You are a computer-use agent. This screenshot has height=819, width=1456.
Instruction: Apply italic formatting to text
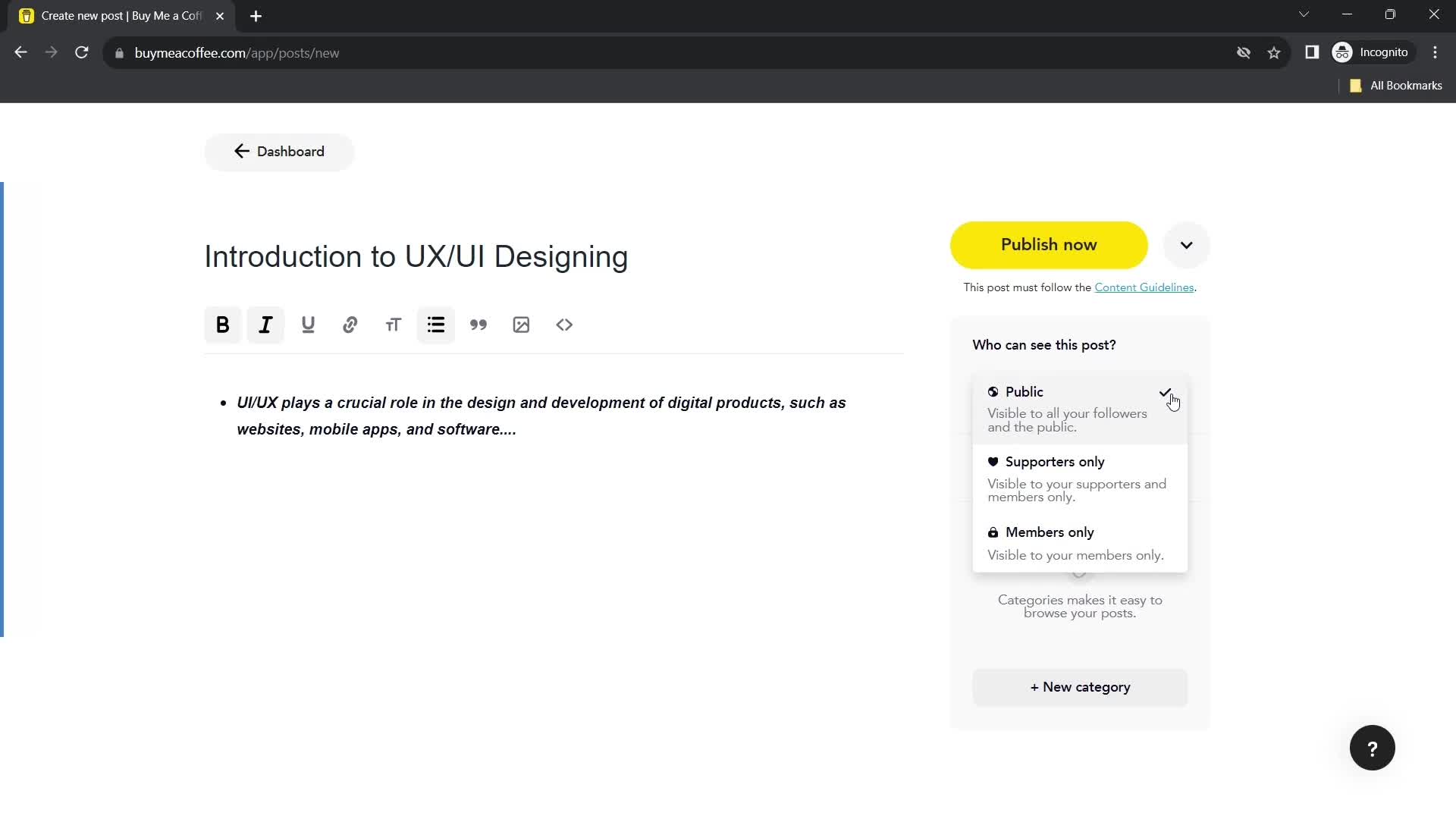point(266,324)
